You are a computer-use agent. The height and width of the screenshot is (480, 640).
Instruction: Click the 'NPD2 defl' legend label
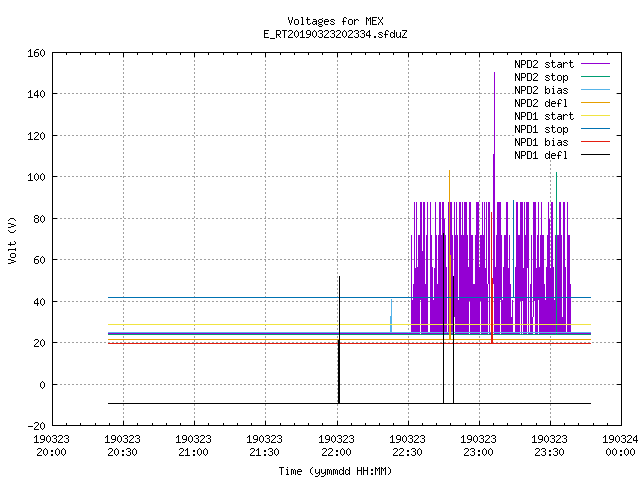pos(541,103)
